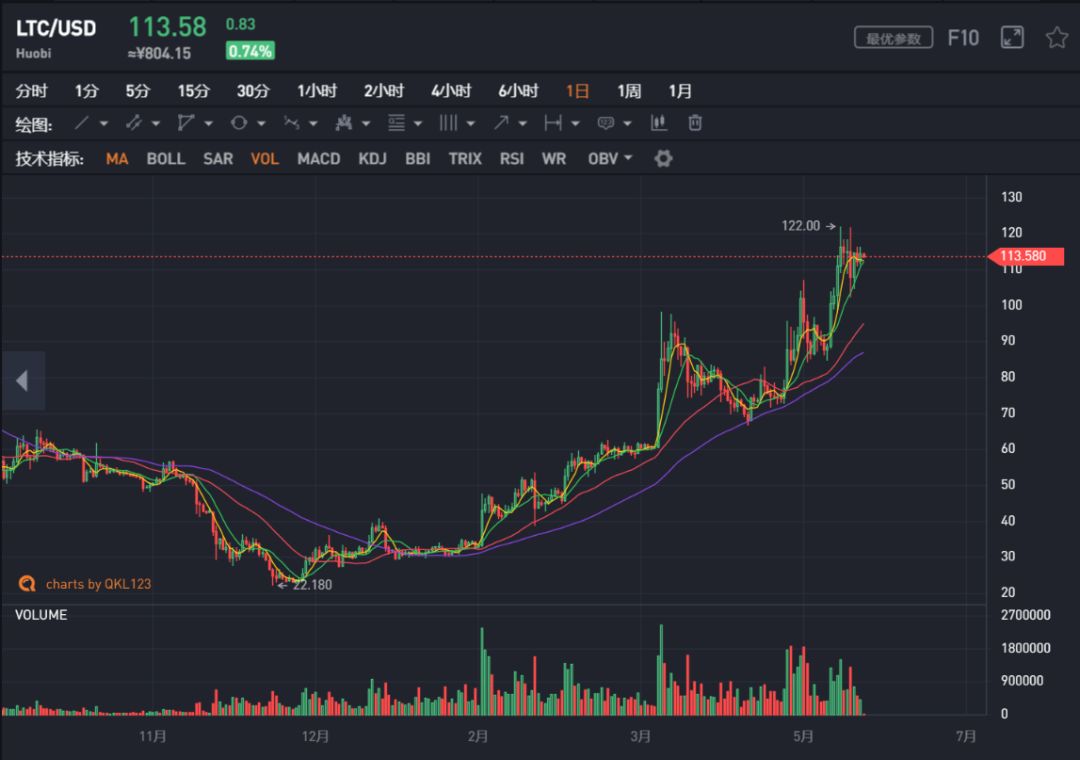Switch to the 1月 monthly tab
Image resolution: width=1080 pixels, height=760 pixels.
(x=680, y=91)
